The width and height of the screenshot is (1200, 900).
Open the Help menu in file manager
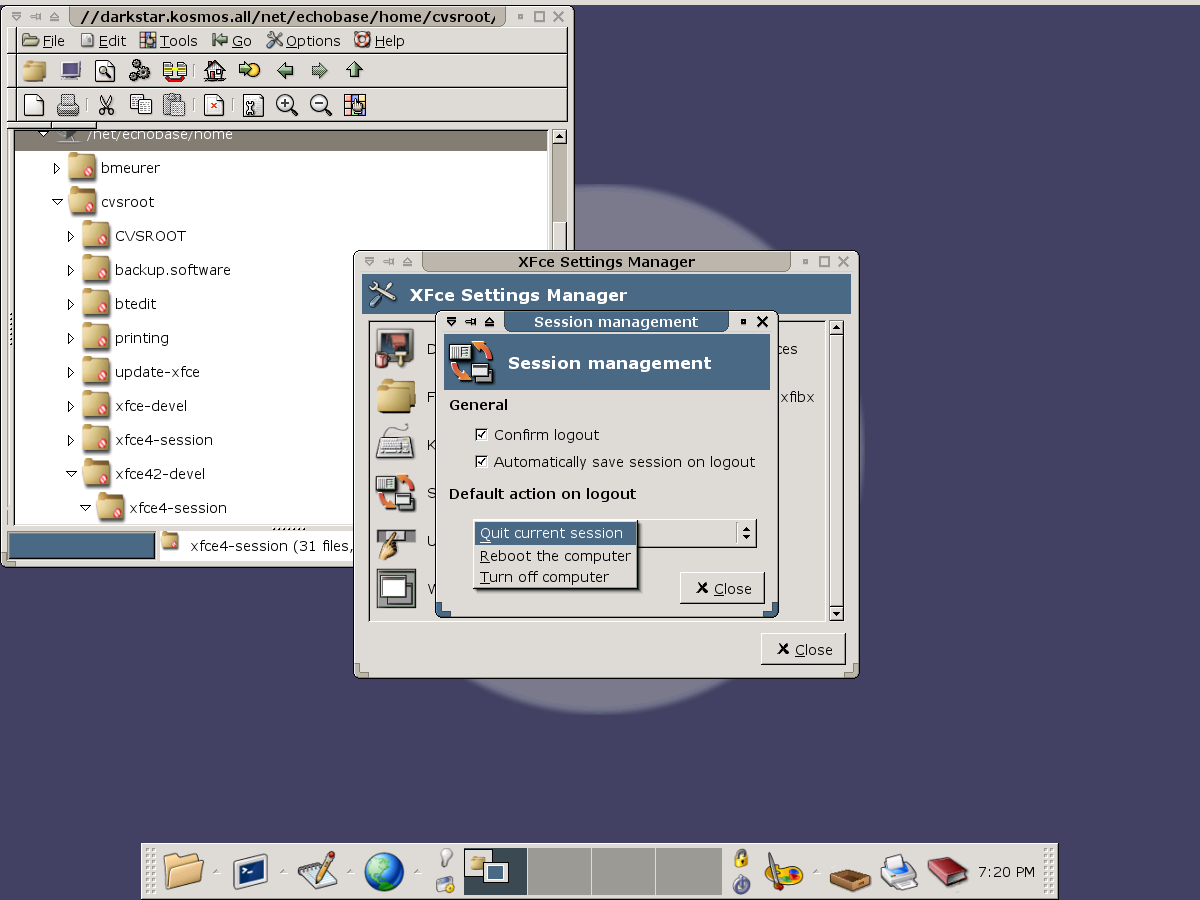[379, 41]
